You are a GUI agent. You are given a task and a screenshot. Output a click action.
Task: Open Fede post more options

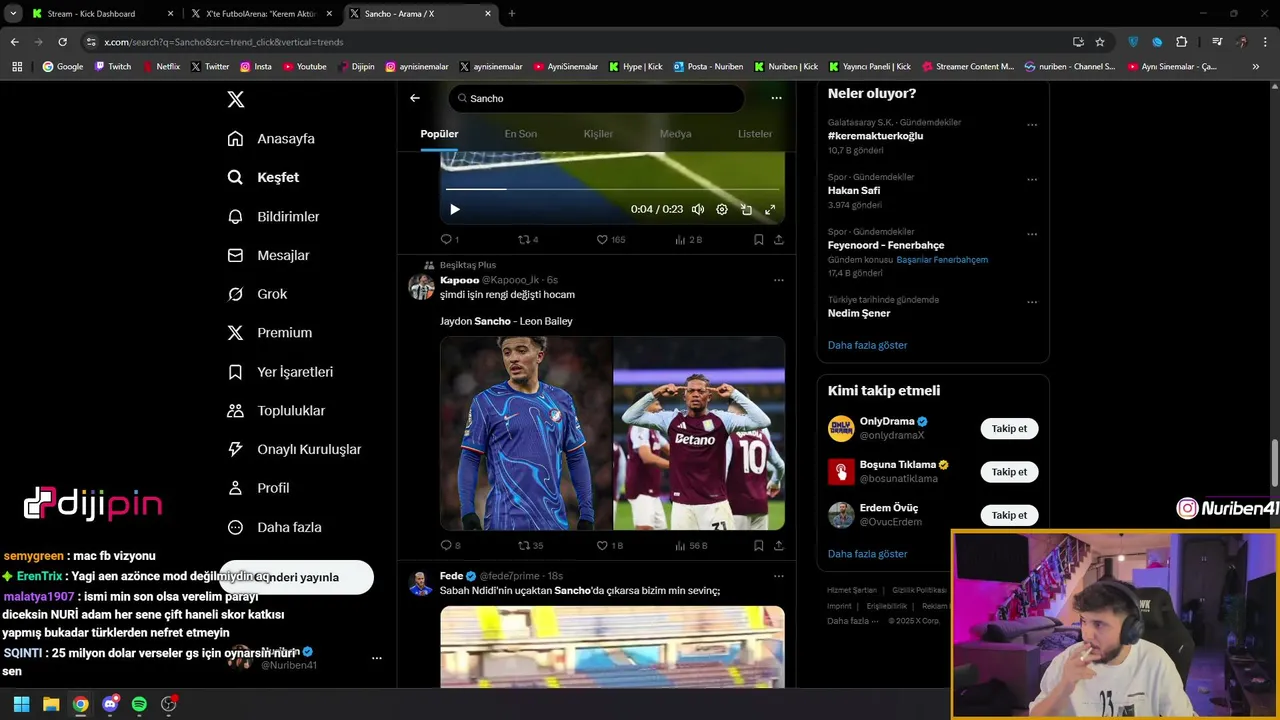click(x=779, y=576)
